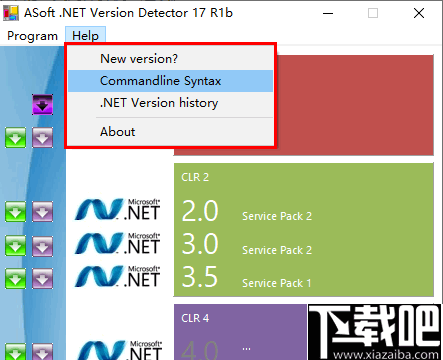Click green download icon for .NET 4.0
The height and width of the screenshot is (360, 443).
(x=15, y=351)
